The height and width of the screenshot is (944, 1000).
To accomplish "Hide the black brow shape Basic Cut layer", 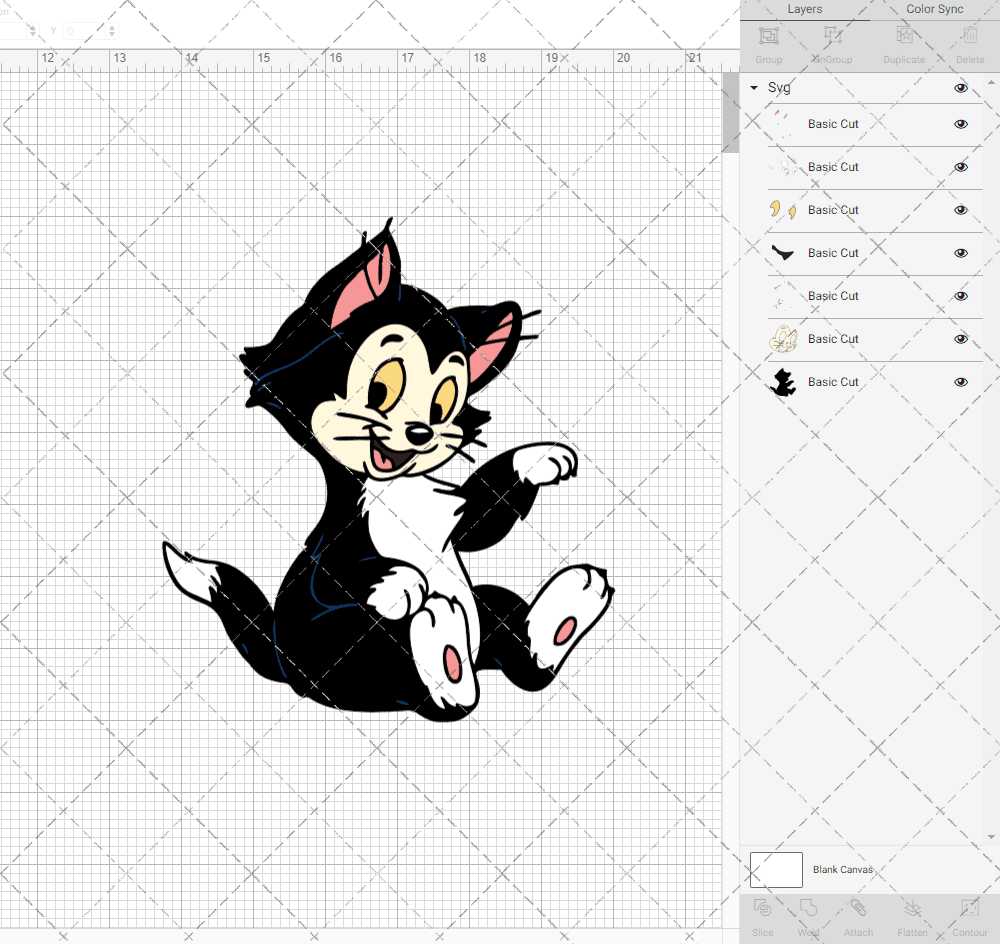I will click(961, 253).
